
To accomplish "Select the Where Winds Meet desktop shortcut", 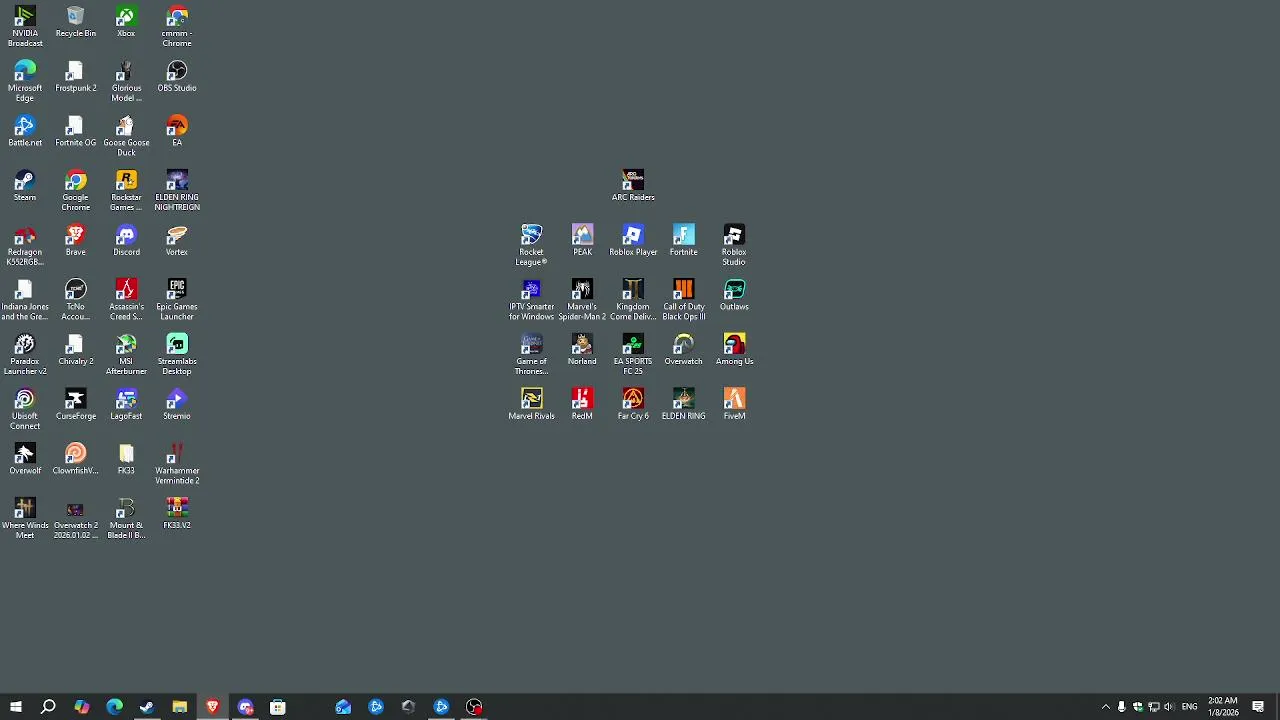I will [25, 519].
